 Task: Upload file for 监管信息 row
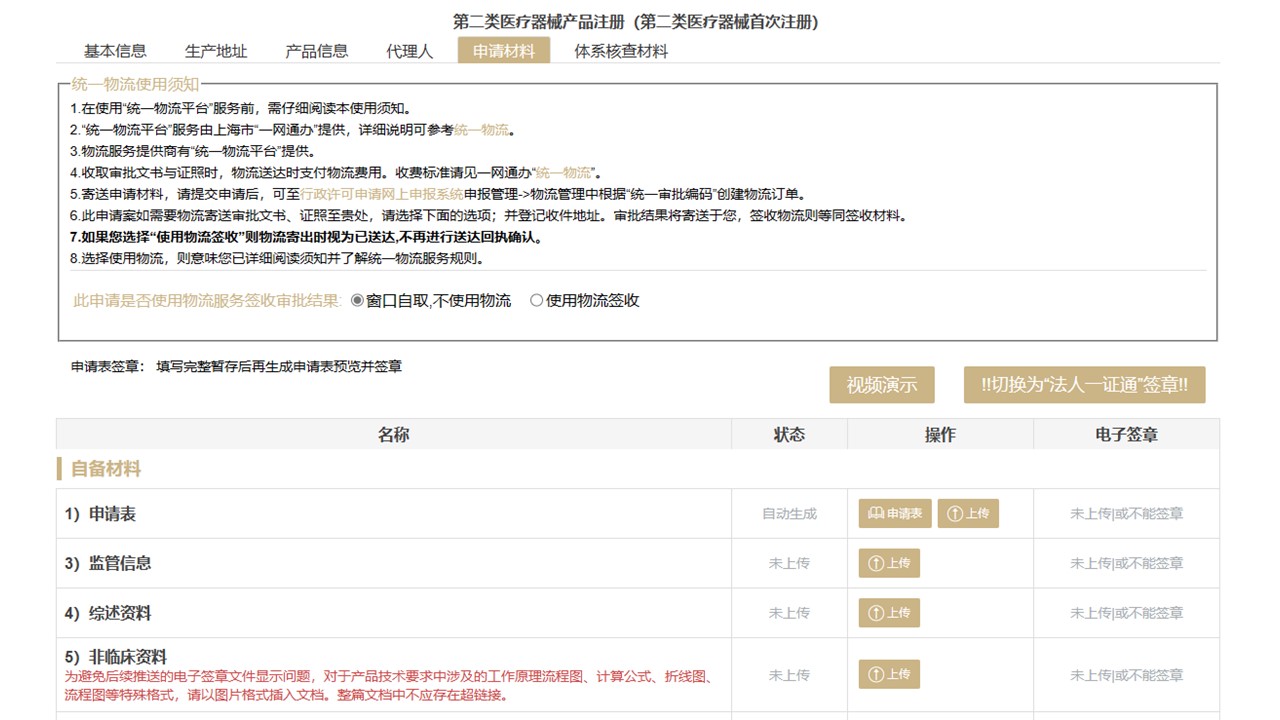tap(889, 563)
